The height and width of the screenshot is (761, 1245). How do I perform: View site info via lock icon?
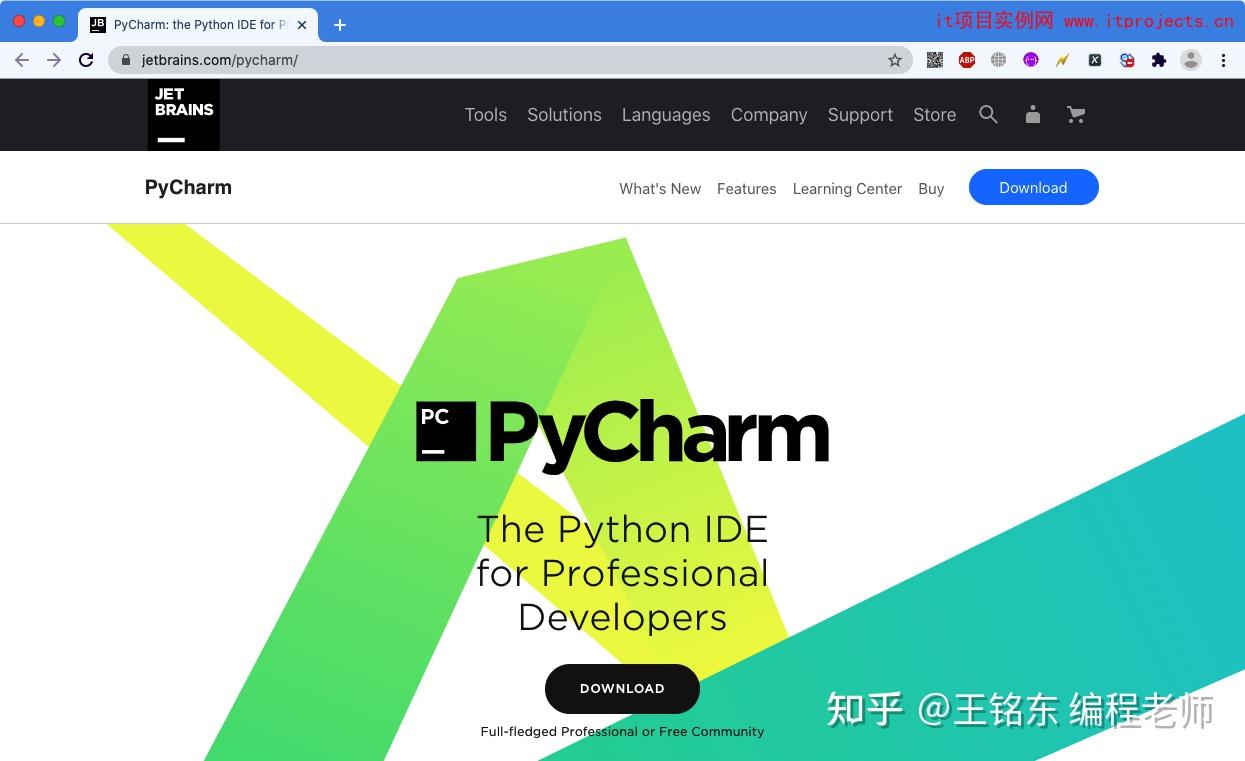pyautogui.click(x=126, y=60)
